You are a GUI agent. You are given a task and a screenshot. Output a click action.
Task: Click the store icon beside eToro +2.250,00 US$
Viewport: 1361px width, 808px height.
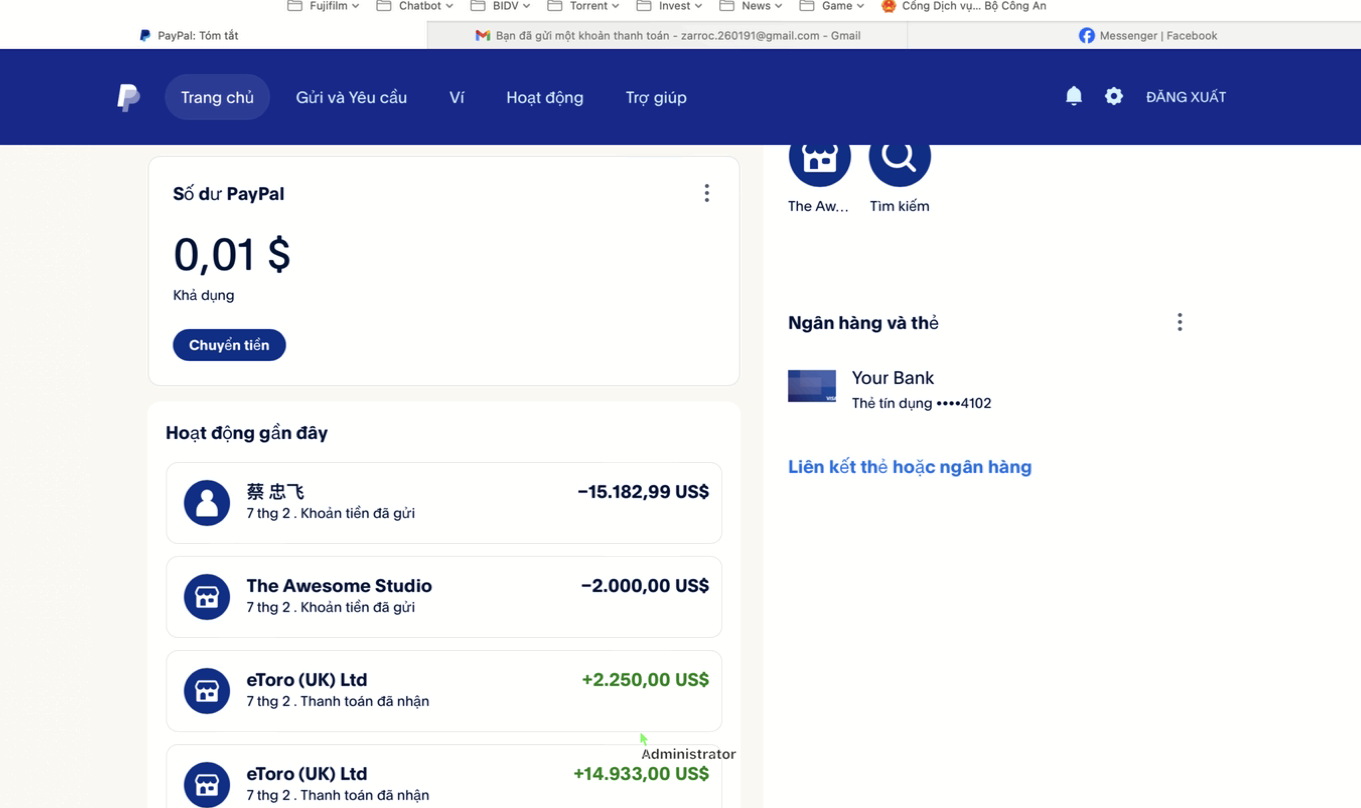coord(207,691)
